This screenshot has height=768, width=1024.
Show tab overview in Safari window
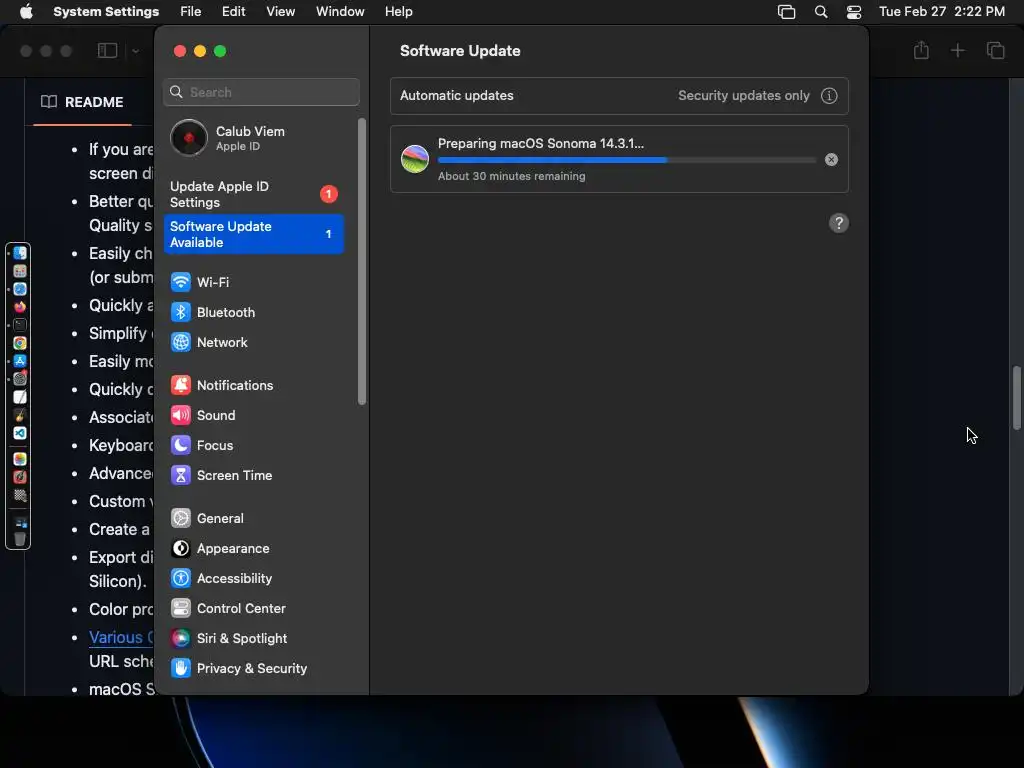click(x=995, y=50)
